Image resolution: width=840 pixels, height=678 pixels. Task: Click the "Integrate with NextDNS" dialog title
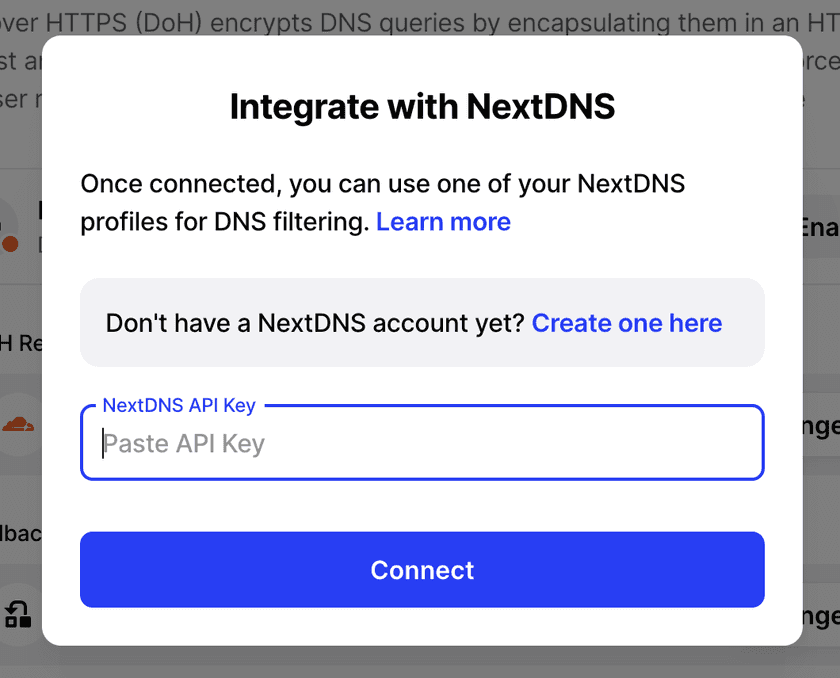pyautogui.click(x=422, y=106)
